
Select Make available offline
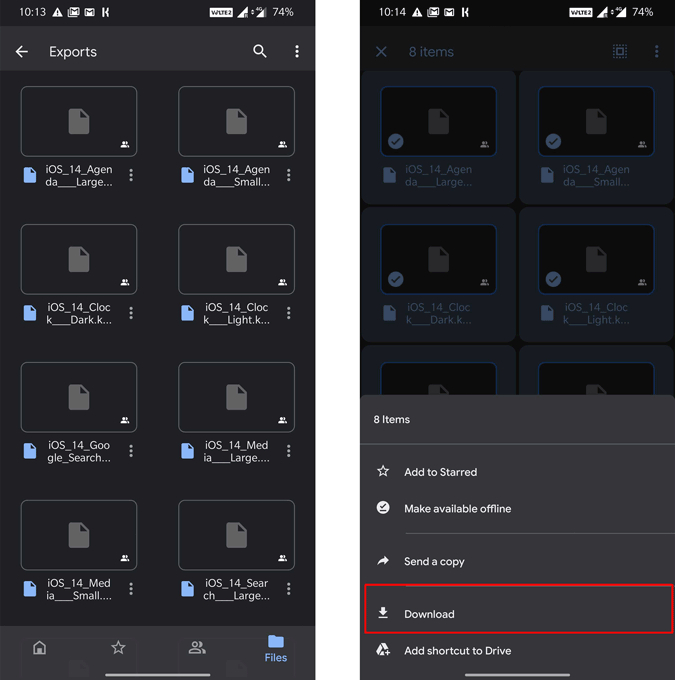[457, 509]
